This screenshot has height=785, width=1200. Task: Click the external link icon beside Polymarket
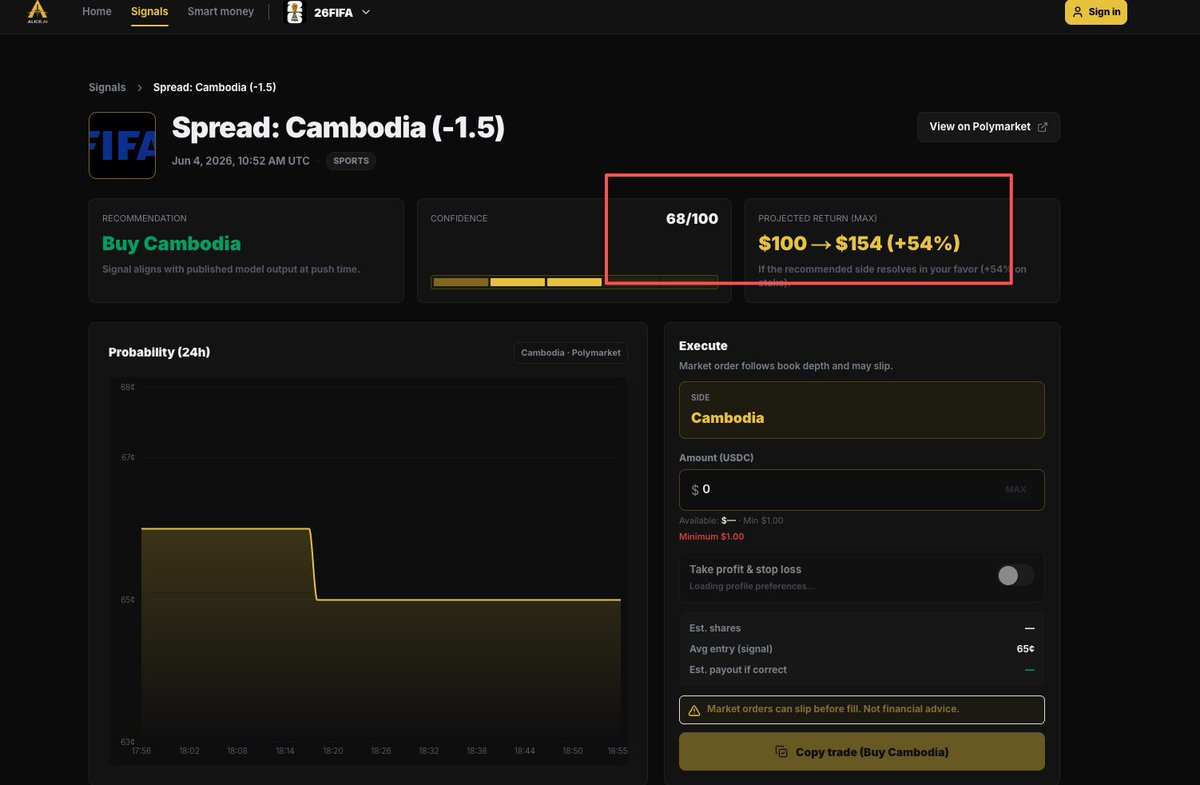1043,127
